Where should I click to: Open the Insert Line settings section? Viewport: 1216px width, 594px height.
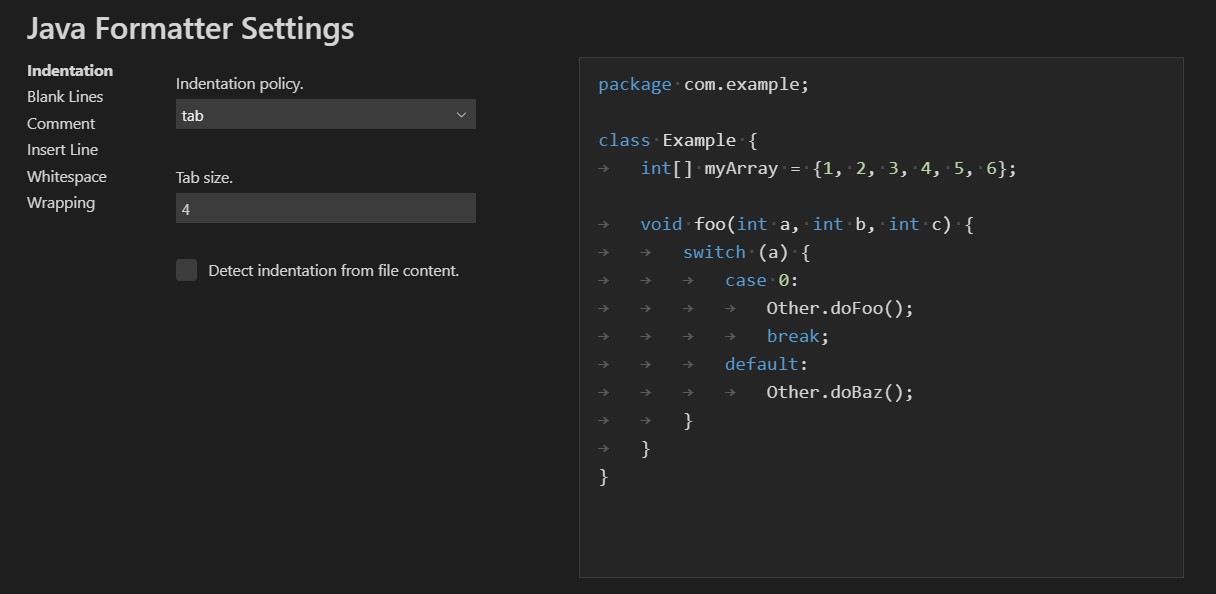point(62,149)
